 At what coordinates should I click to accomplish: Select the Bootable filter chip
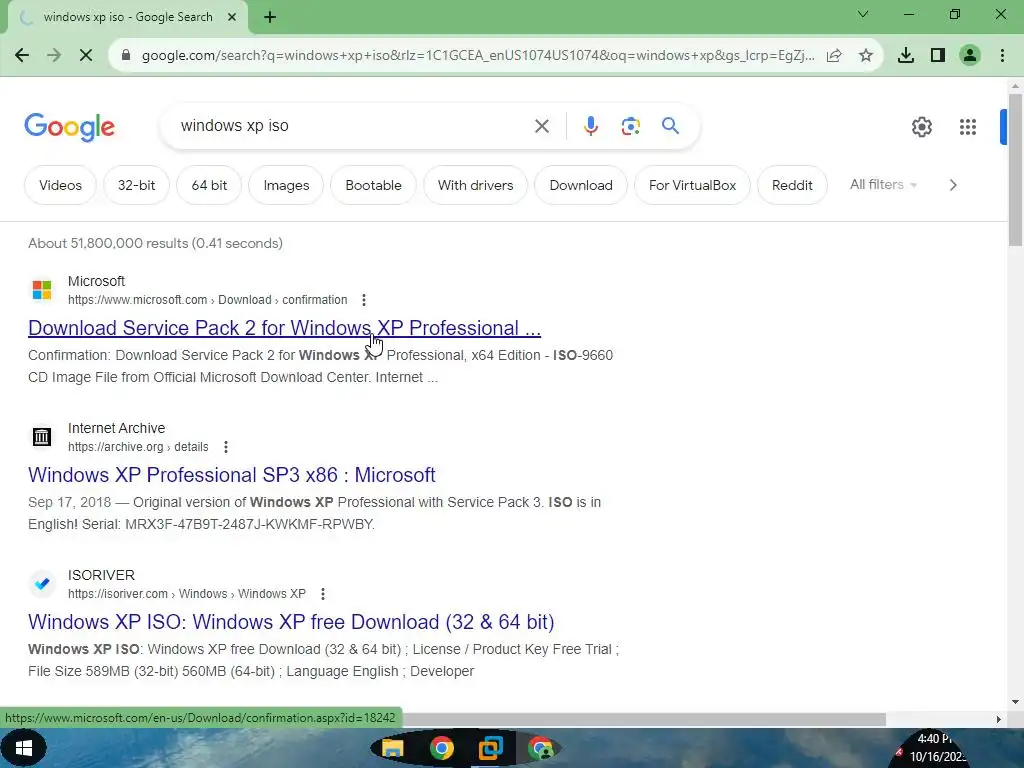tap(373, 185)
